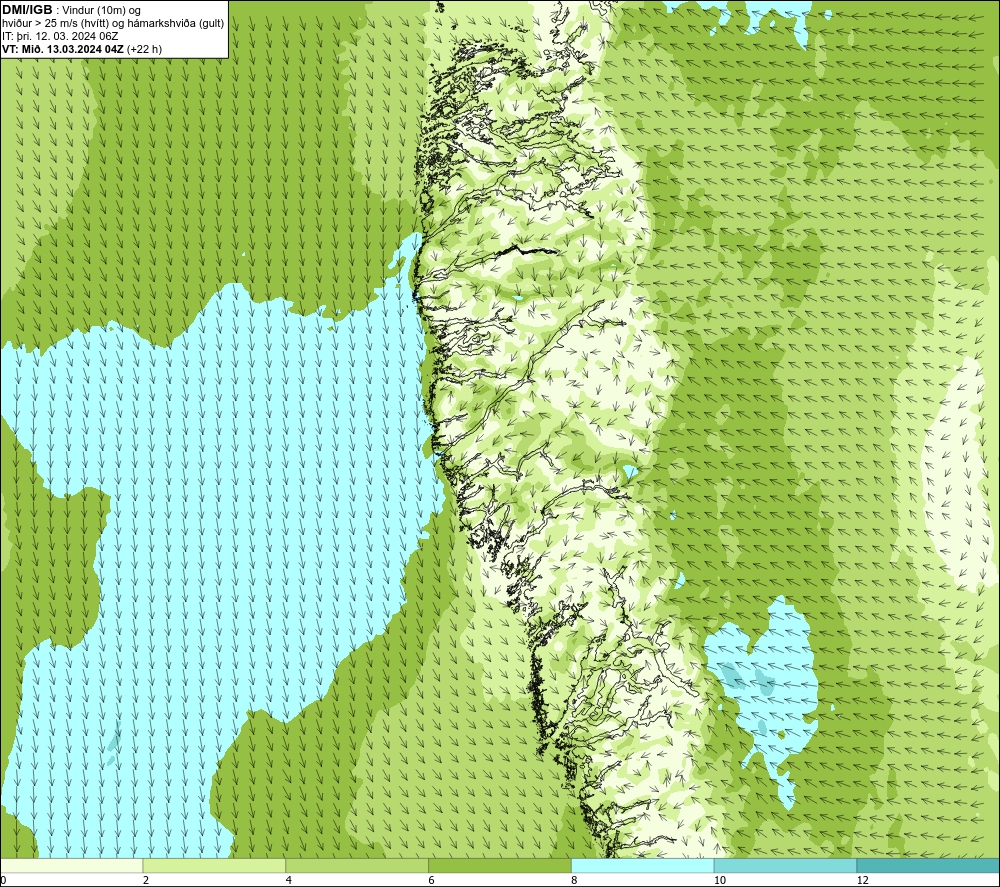Click the '6' scale label
This screenshot has width=1000, height=887.
[432, 880]
